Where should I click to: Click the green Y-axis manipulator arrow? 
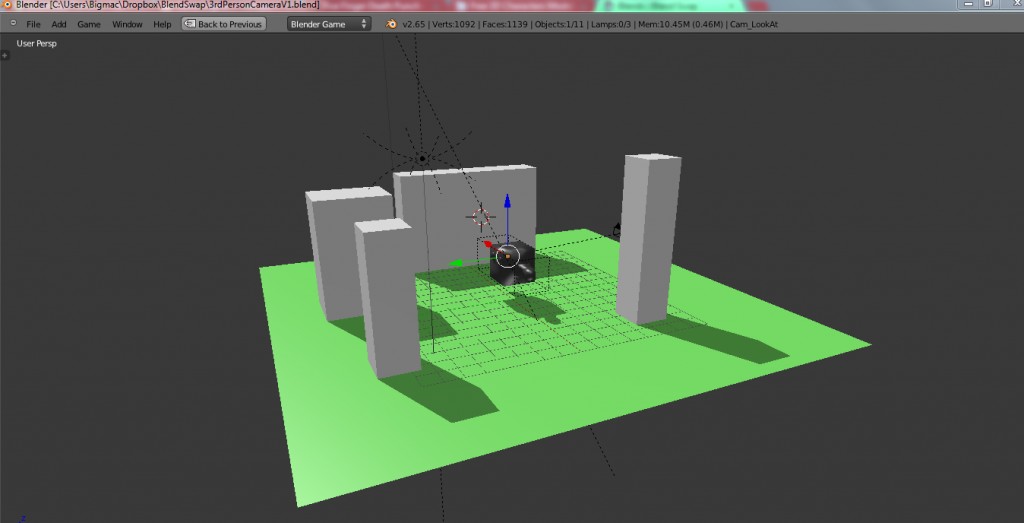click(456, 263)
